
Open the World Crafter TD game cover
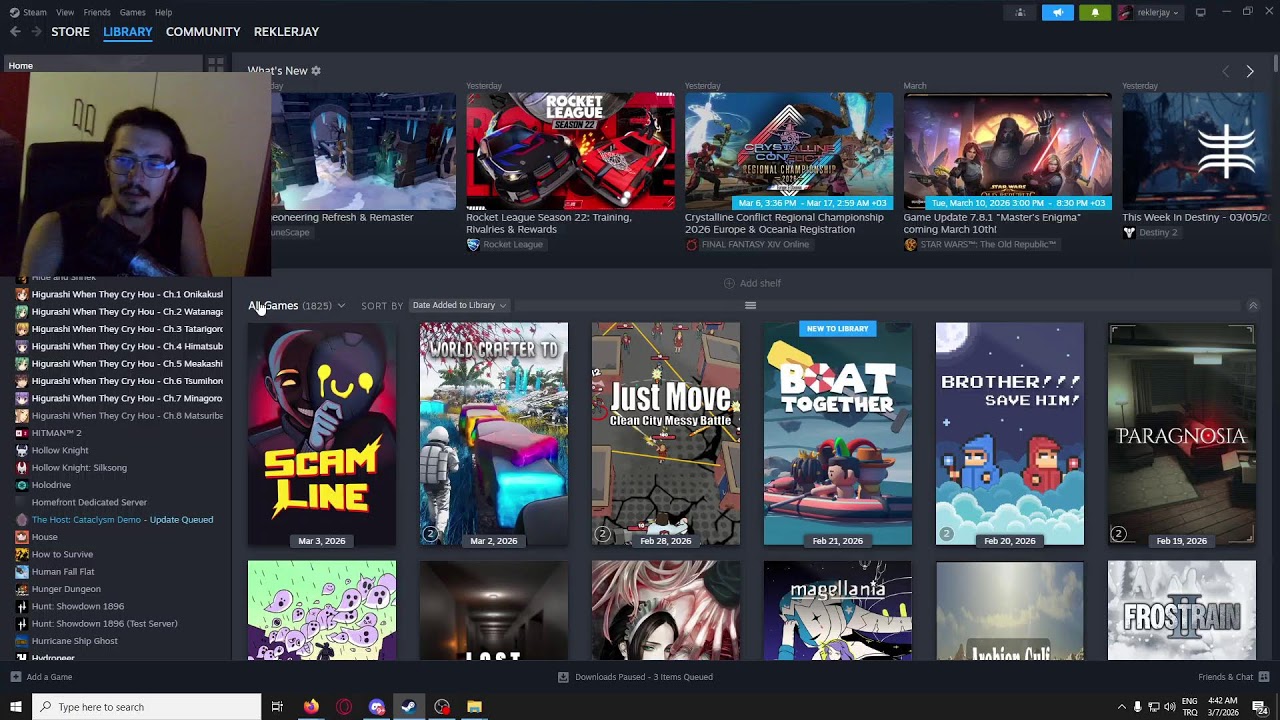tap(494, 434)
